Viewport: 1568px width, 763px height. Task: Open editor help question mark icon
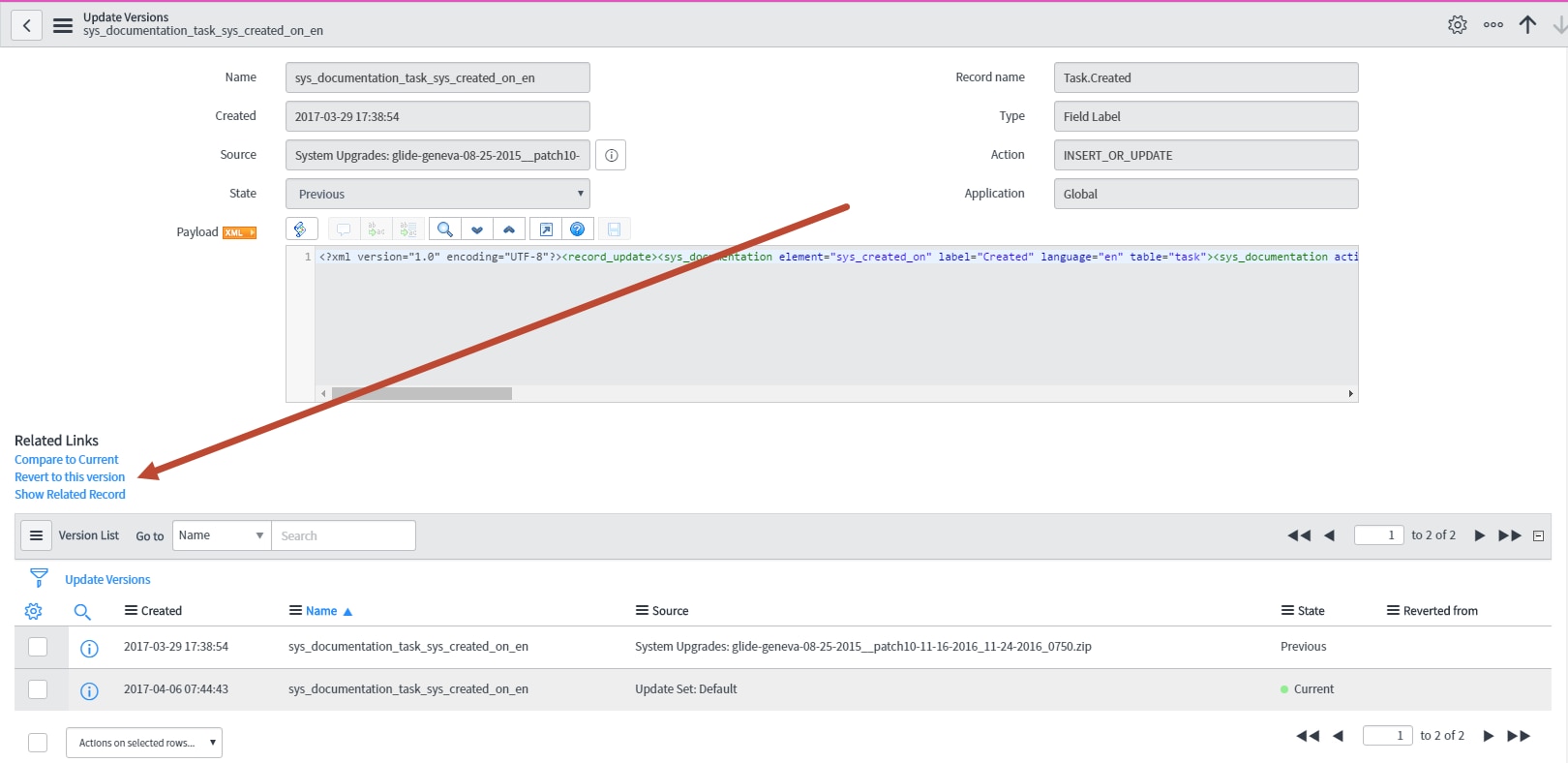pyautogui.click(x=578, y=229)
